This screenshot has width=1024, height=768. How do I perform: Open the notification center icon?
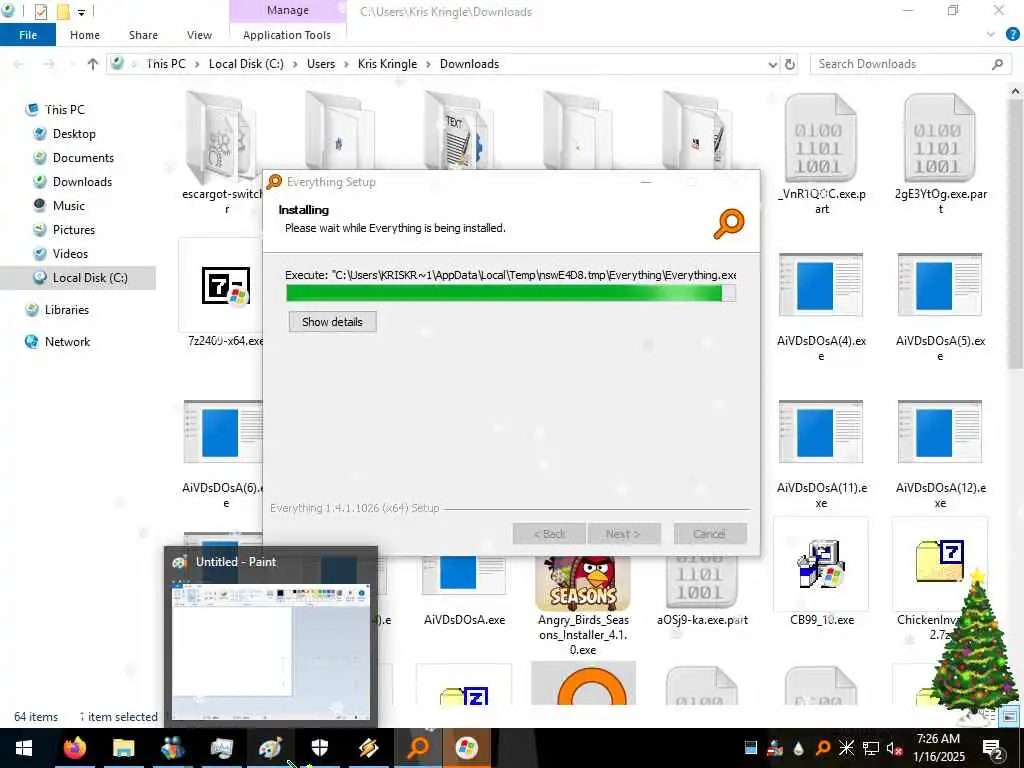point(993,748)
